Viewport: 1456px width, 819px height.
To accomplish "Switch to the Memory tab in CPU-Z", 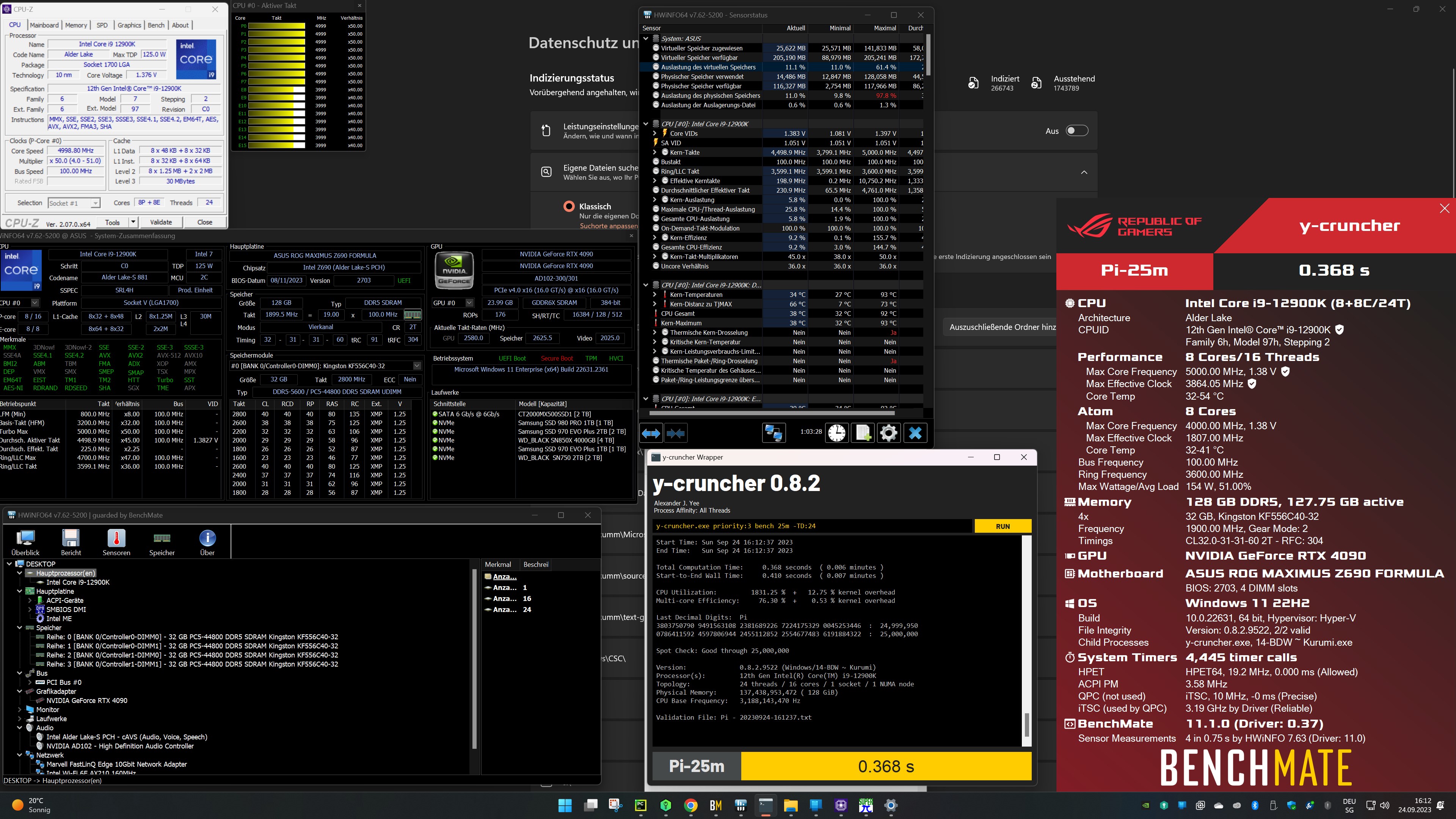I will [76, 25].
